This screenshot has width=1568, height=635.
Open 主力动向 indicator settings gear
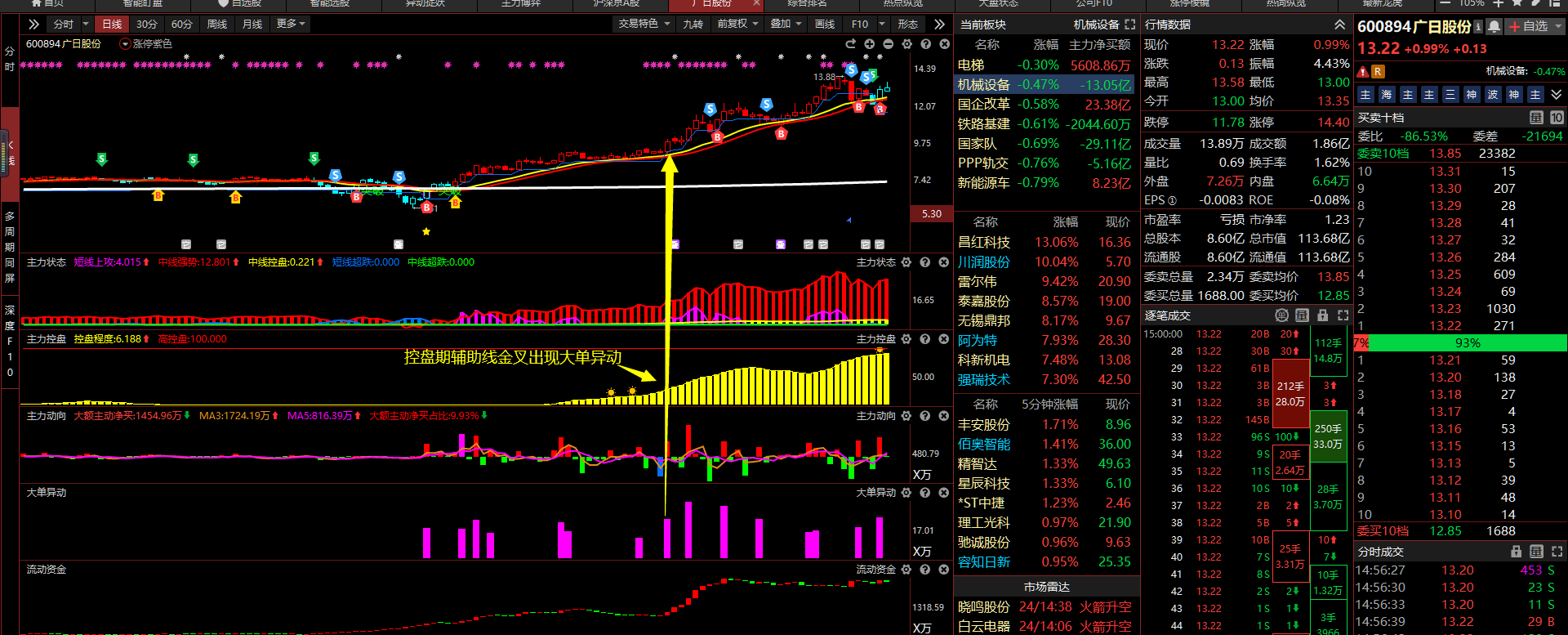tap(905, 416)
